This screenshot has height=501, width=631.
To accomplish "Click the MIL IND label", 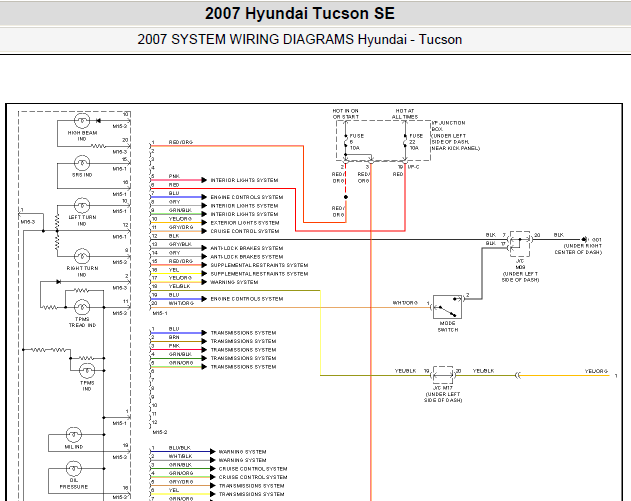I will click(74, 447).
